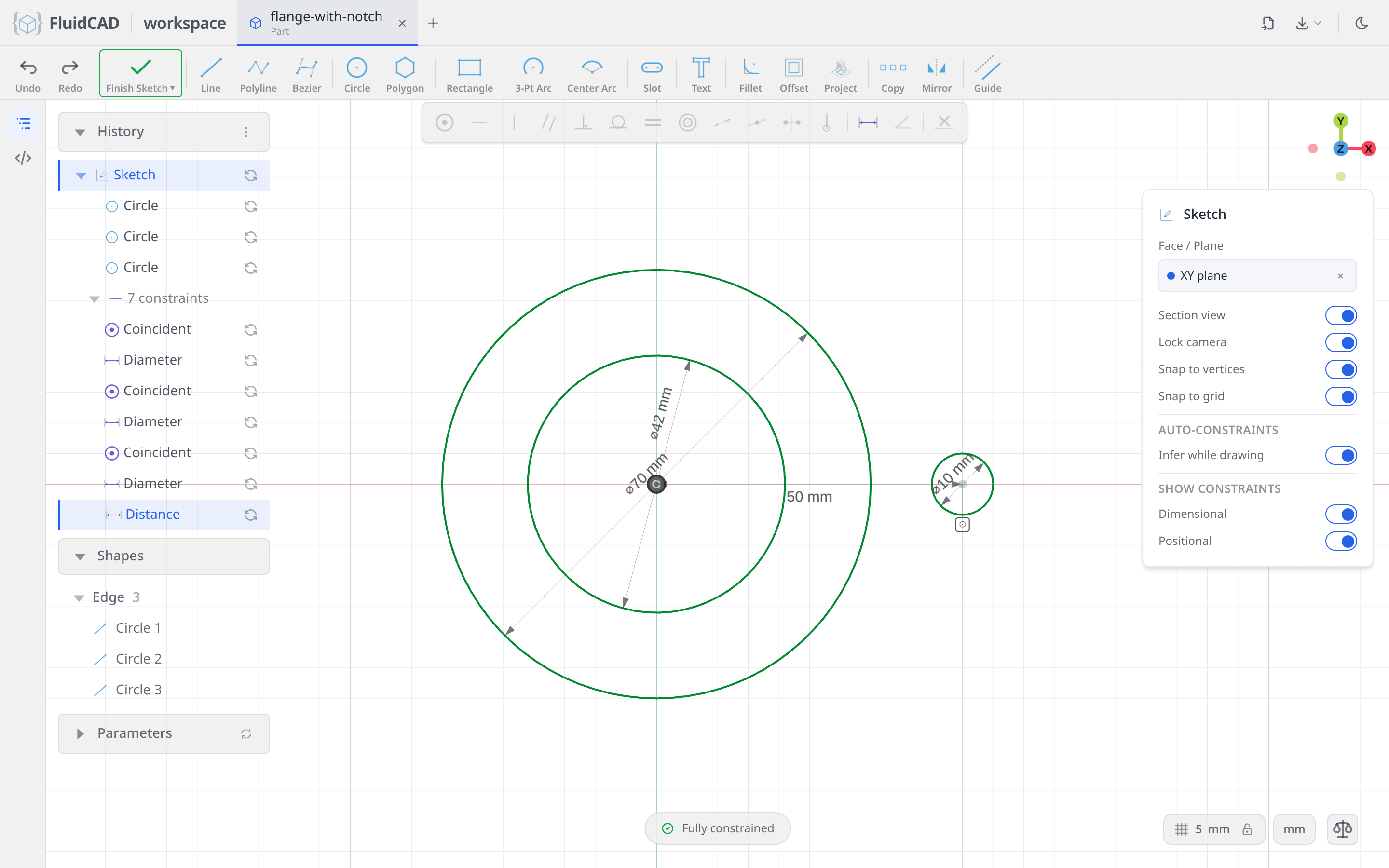Clear the XY plane selection
Image resolution: width=1389 pixels, height=868 pixels.
click(1340, 276)
